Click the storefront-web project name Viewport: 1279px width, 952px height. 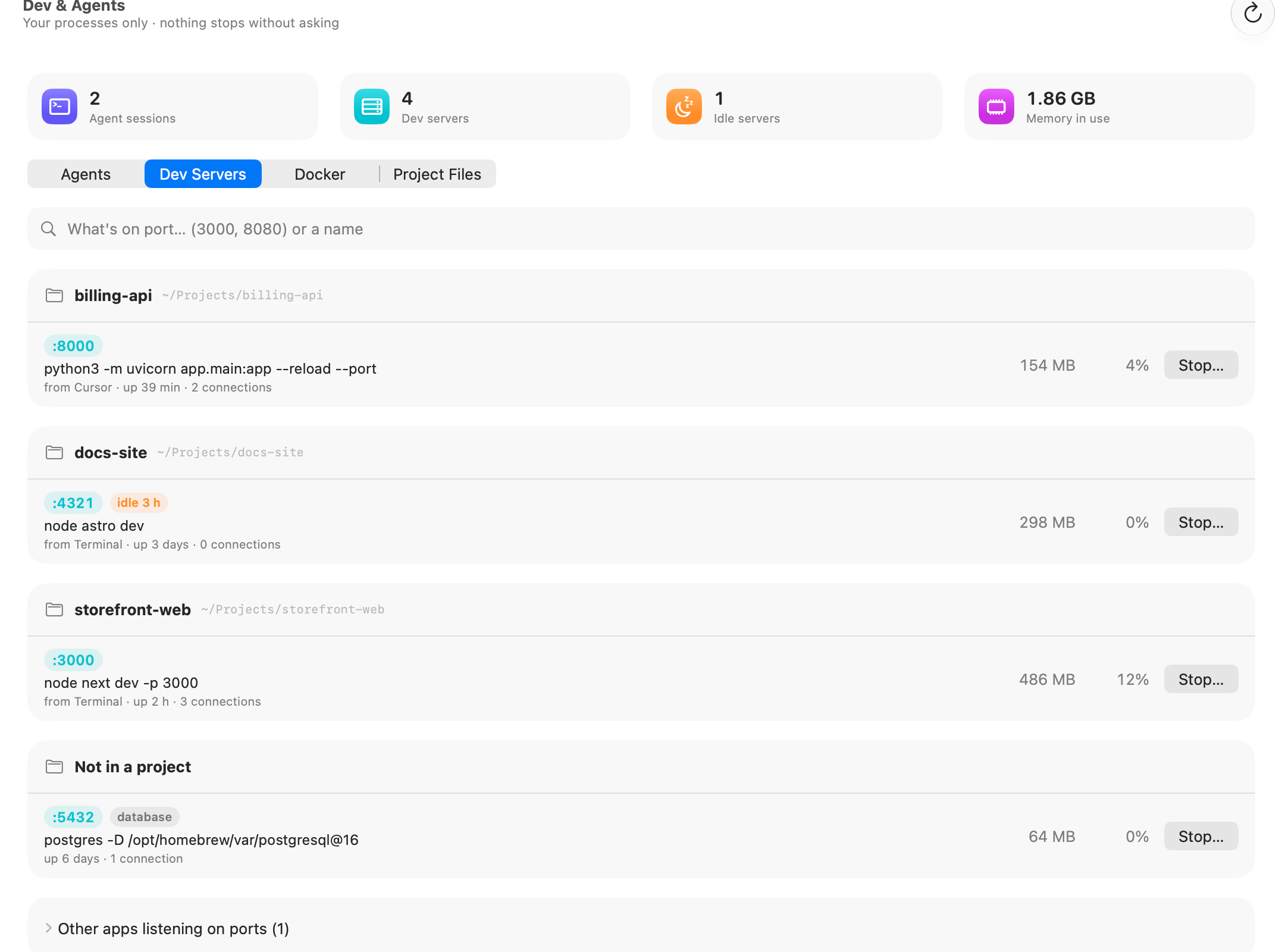[133, 609]
